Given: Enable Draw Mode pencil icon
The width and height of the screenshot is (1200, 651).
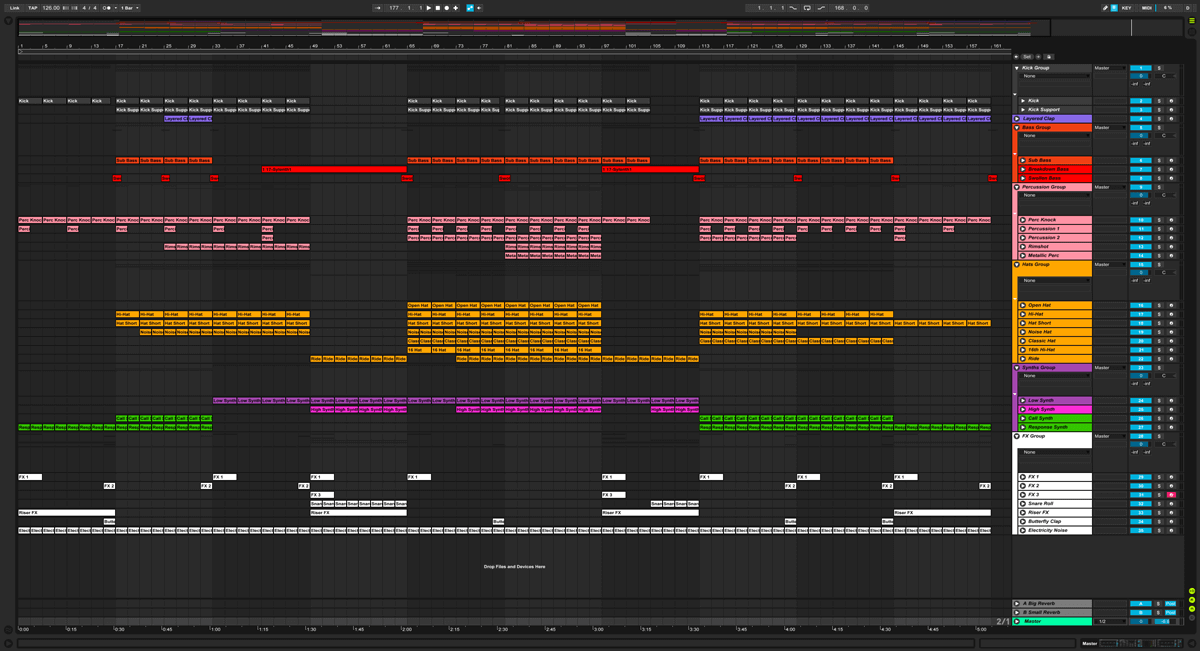Looking at the screenshot, I should (x=1105, y=8).
